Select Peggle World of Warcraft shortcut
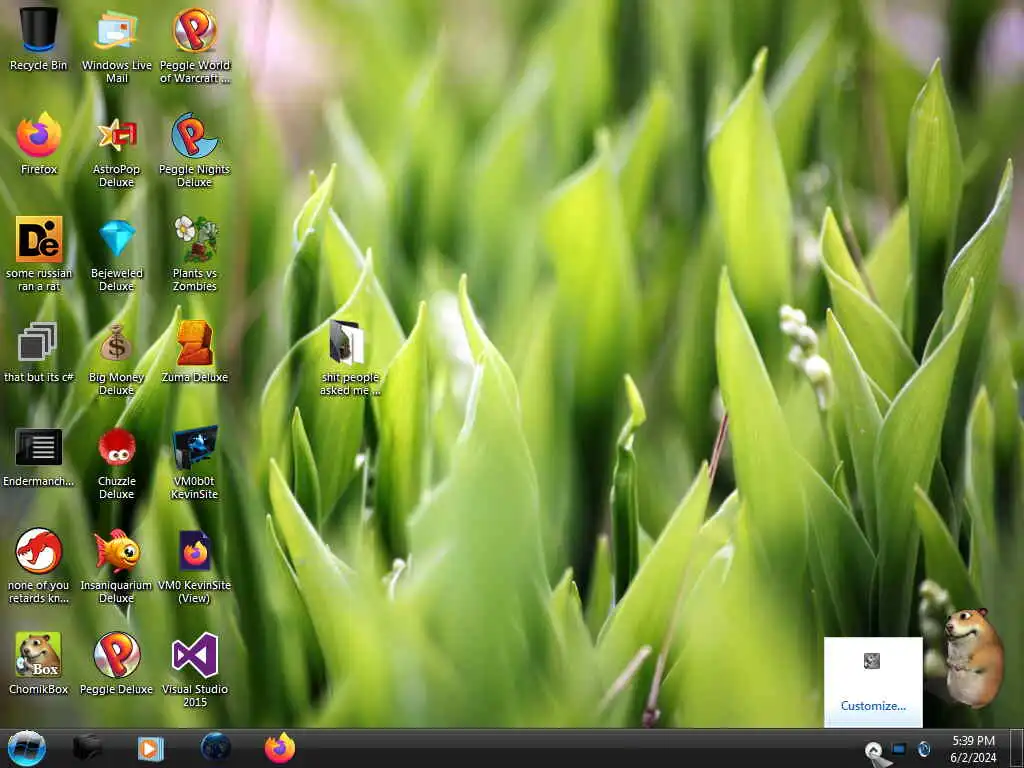 (x=195, y=44)
